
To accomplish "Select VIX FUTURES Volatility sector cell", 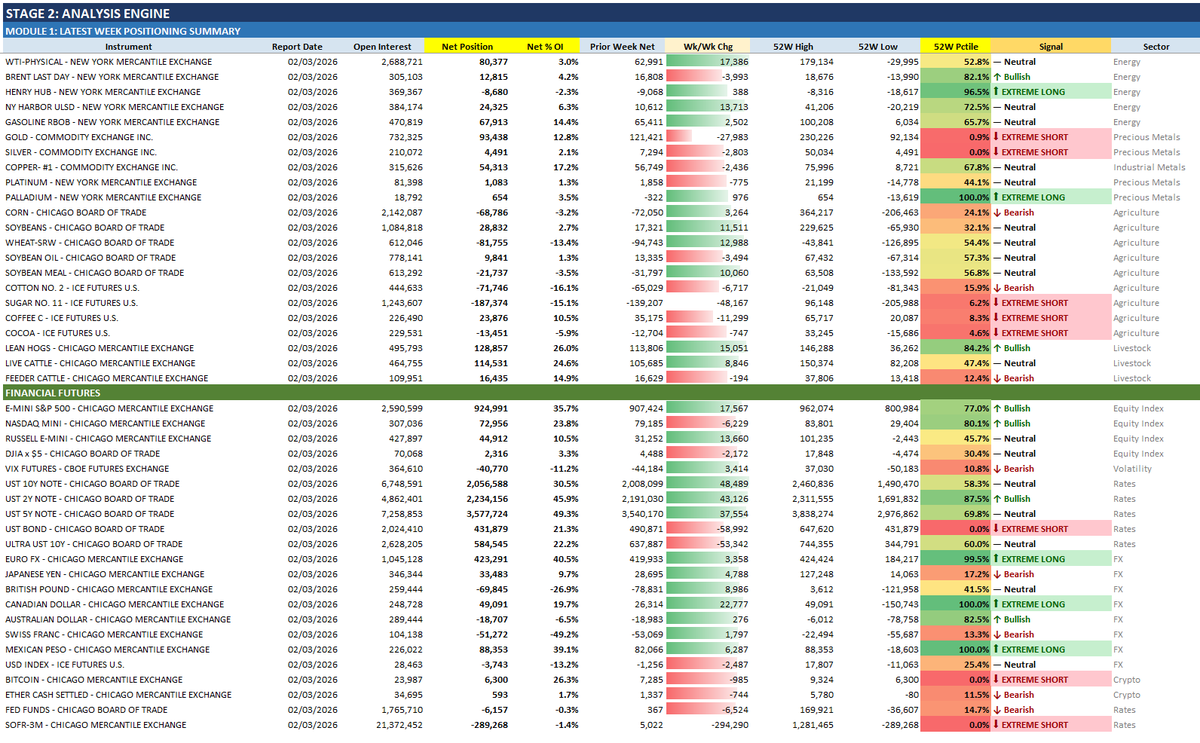I will 1155,468.
